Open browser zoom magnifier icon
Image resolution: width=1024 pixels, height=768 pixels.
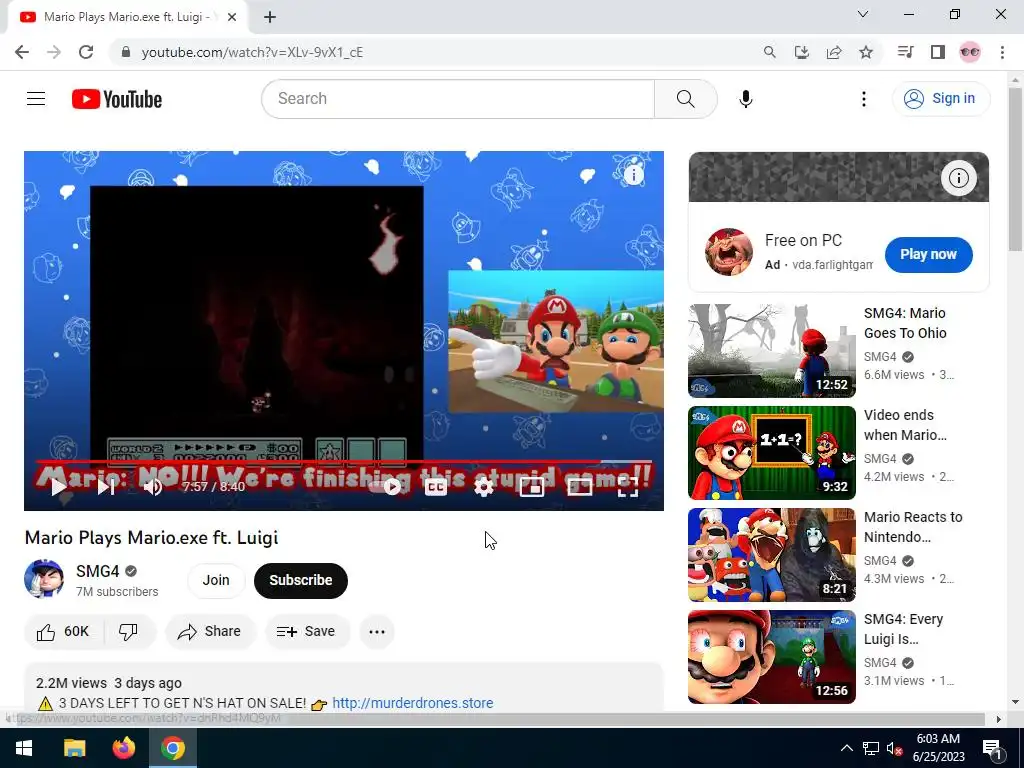(x=770, y=52)
